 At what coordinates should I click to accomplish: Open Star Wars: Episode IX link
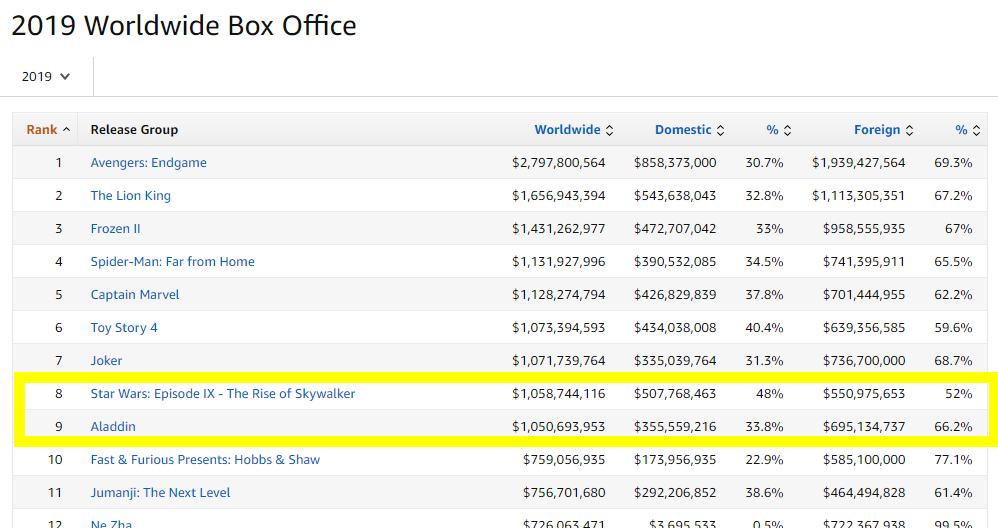tap(223, 394)
